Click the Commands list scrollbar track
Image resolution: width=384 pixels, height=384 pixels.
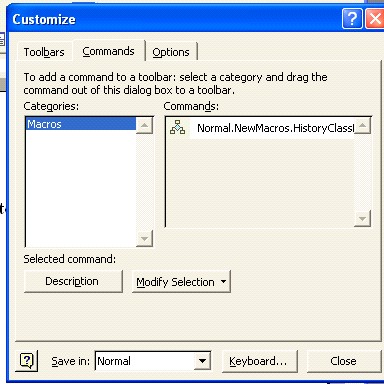pyautogui.click(x=362, y=172)
